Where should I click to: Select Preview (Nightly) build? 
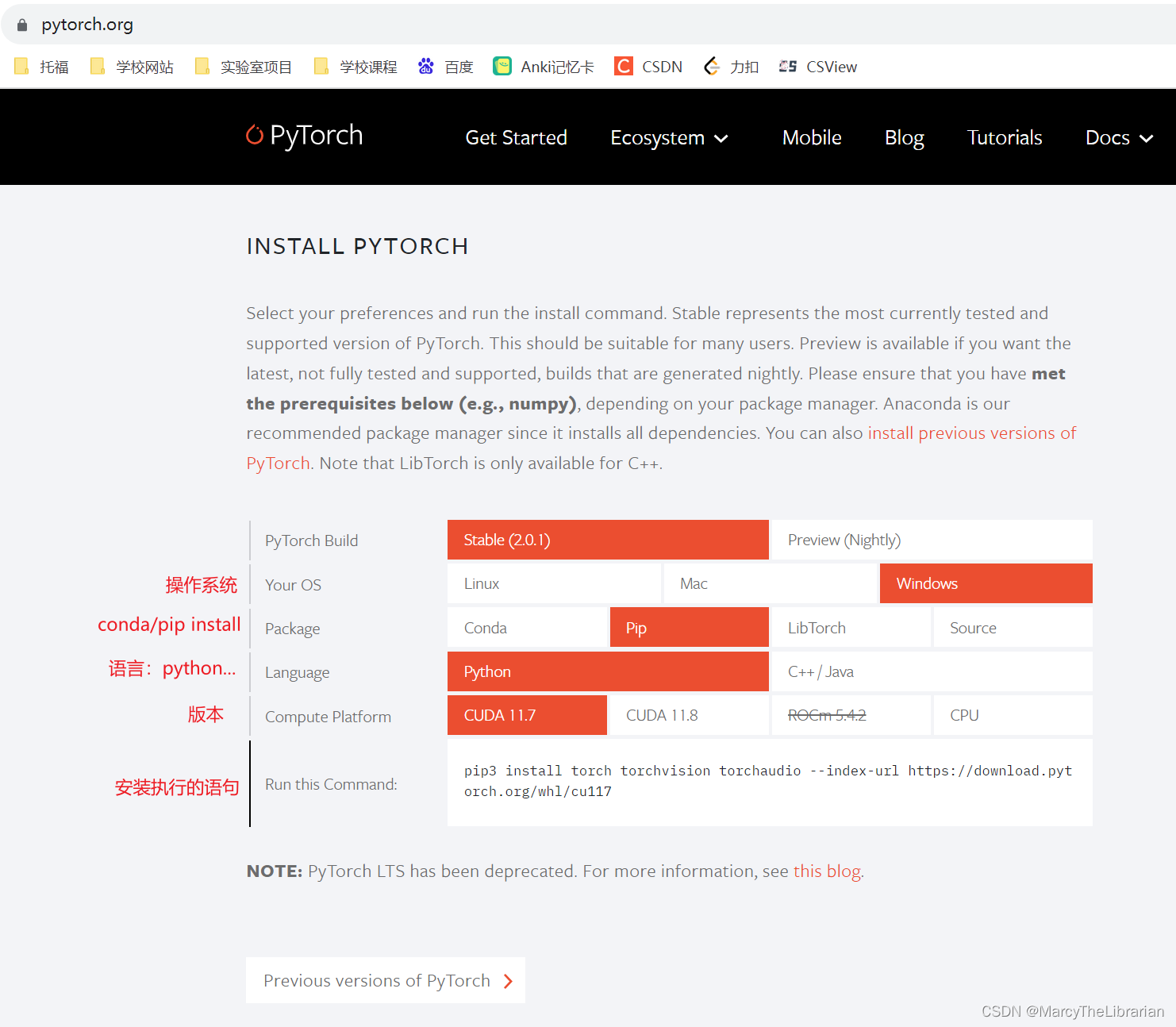pos(932,540)
